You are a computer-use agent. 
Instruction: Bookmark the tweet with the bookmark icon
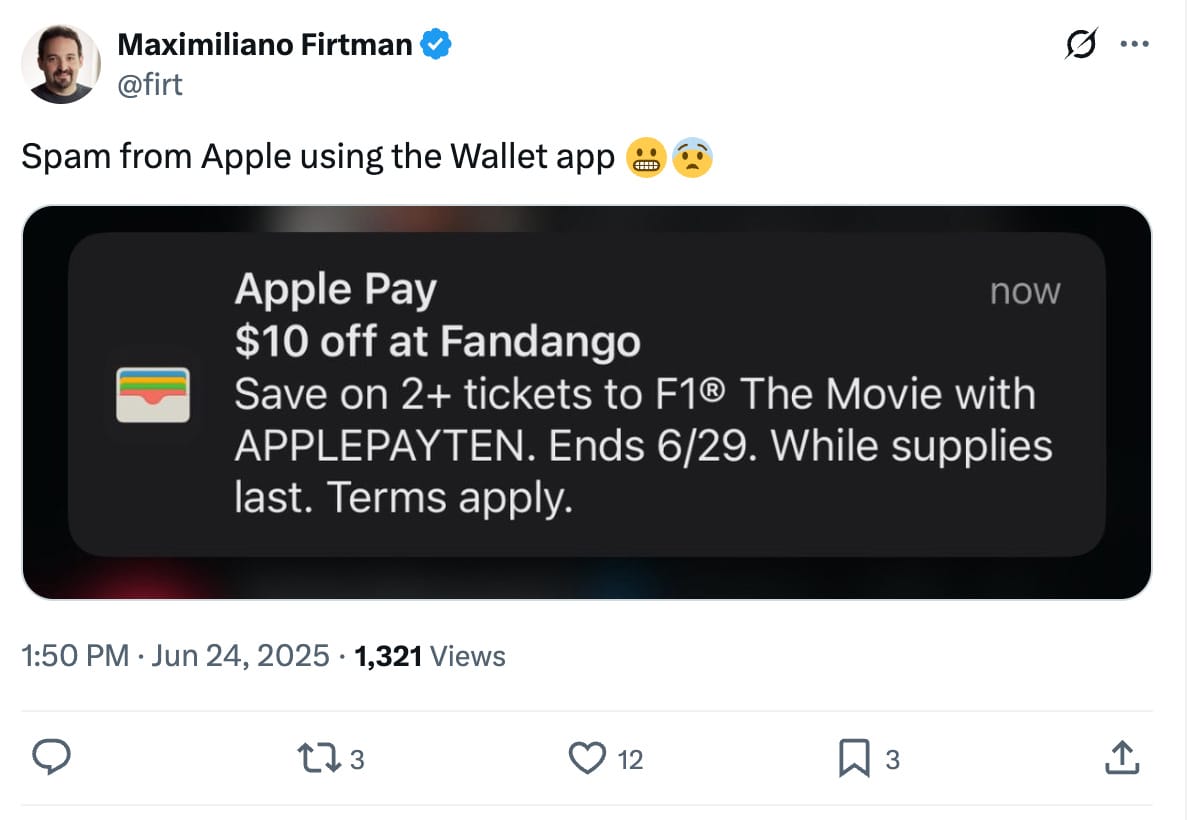854,758
